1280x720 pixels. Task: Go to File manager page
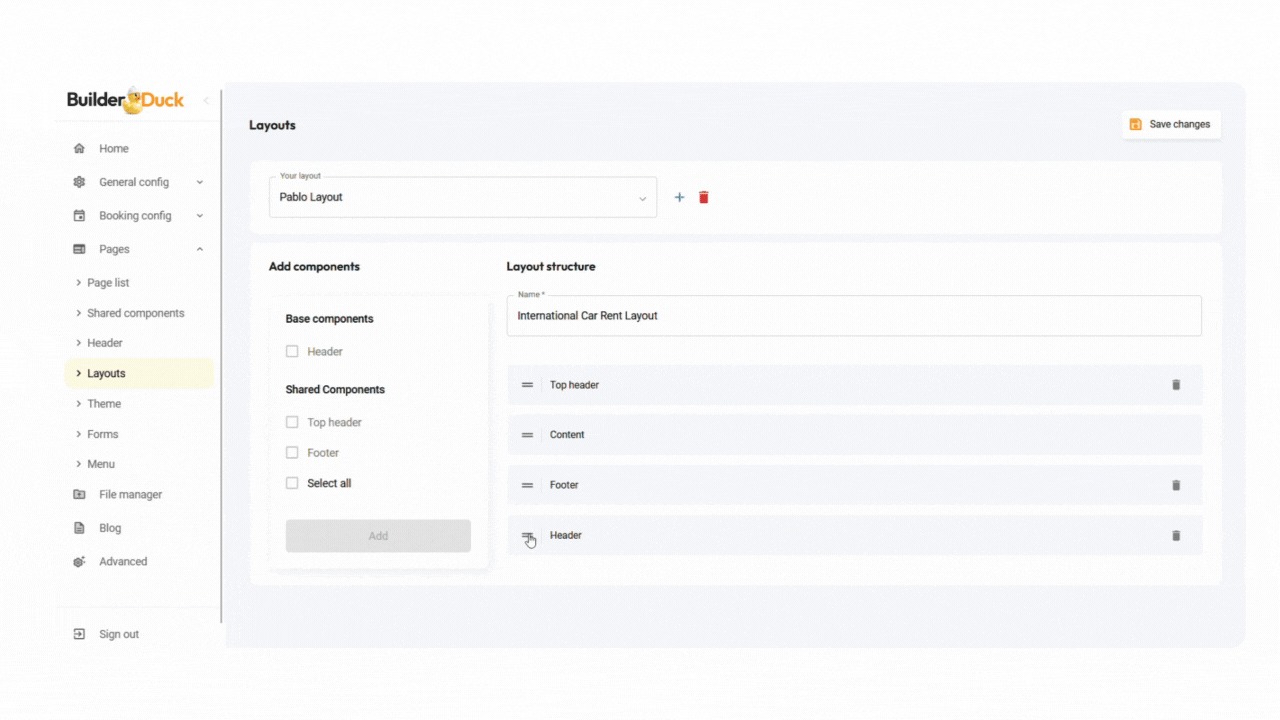coord(130,495)
